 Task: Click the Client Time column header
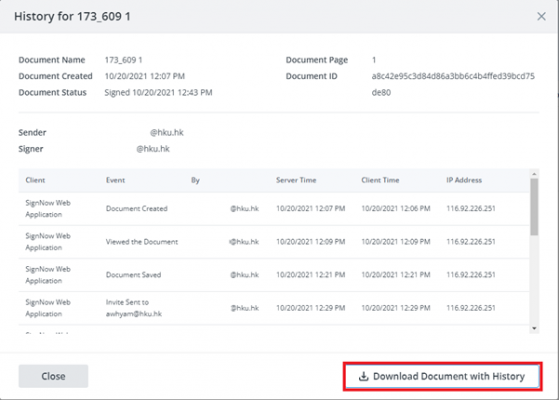point(380,180)
